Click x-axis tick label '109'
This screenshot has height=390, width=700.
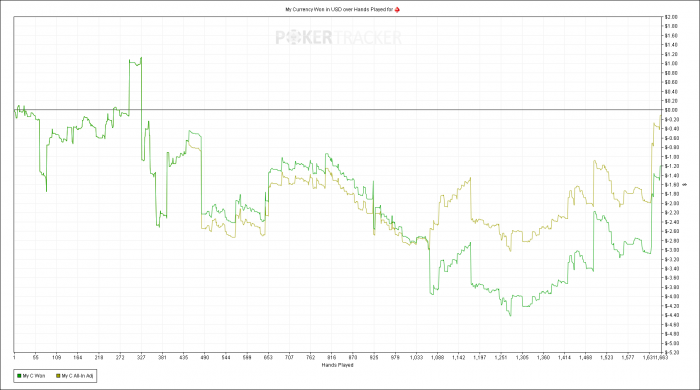click(57, 357)
